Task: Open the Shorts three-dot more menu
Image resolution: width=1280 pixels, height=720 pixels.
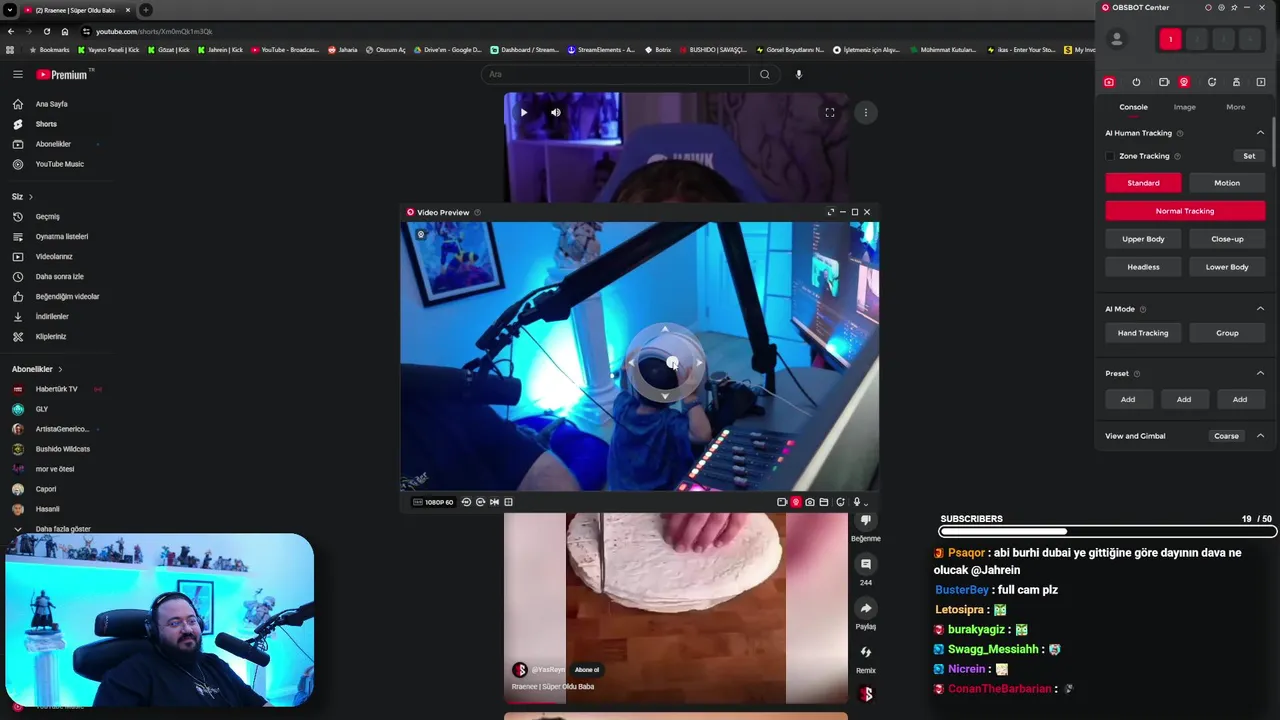Action: [x=866, y=112]
